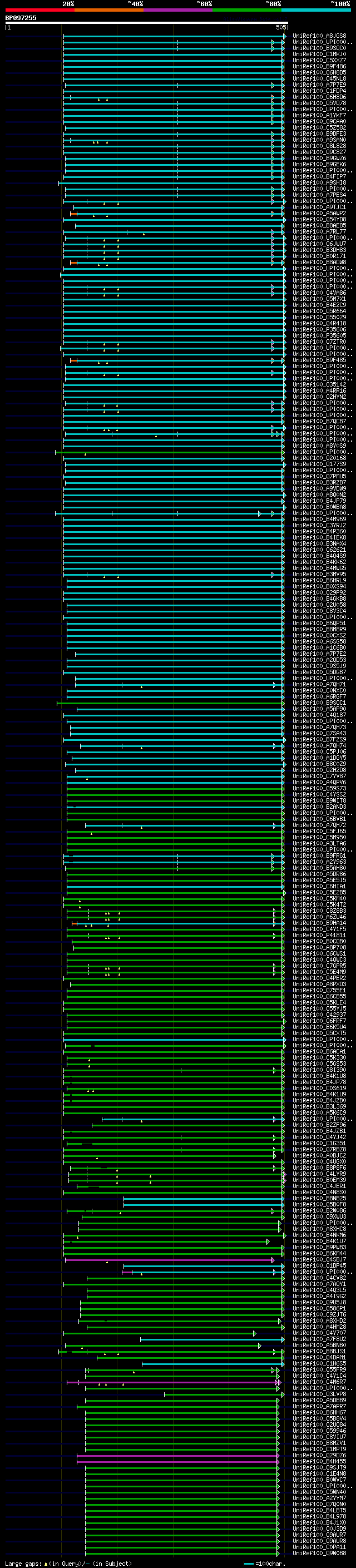Screen dimensions: 356x1568
Task: Select hit label UniRef100_B4H455
Action: pos(319,1461)
